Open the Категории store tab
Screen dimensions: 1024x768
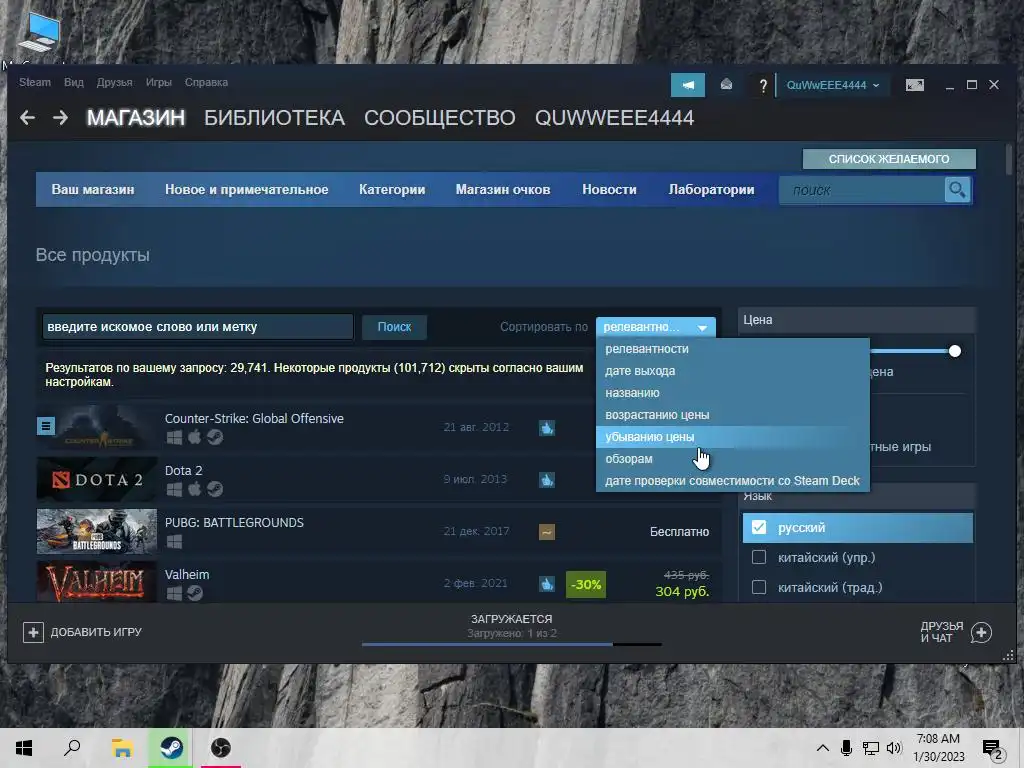click(392, 189)
